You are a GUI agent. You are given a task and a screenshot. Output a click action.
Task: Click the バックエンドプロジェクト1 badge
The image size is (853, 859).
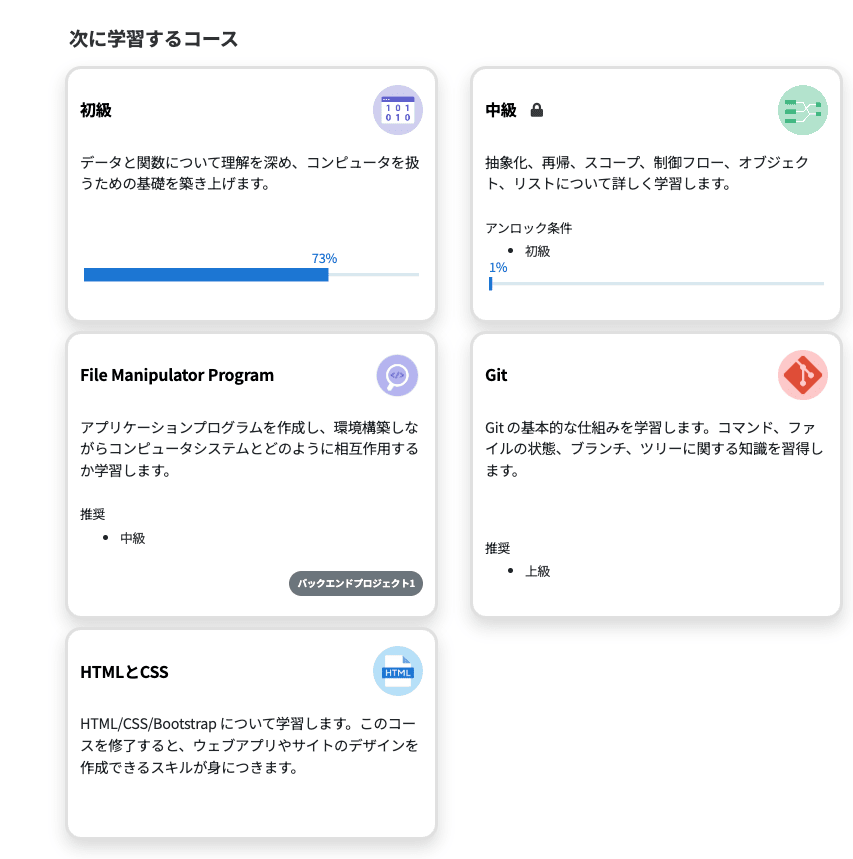(x=357, y=583)
